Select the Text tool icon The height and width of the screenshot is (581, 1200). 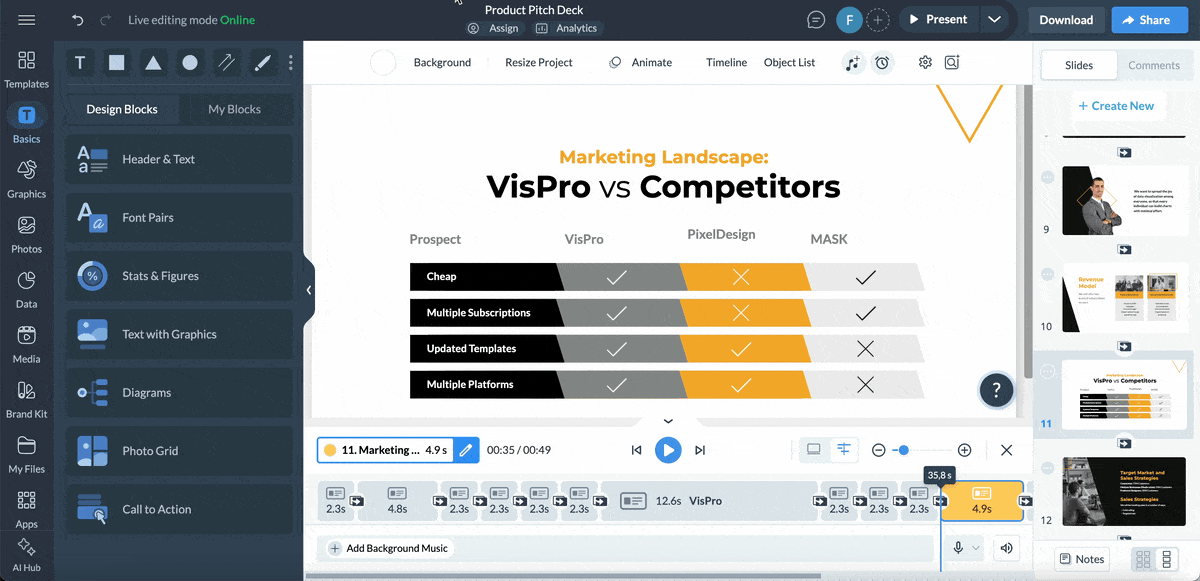coord(80,63)
